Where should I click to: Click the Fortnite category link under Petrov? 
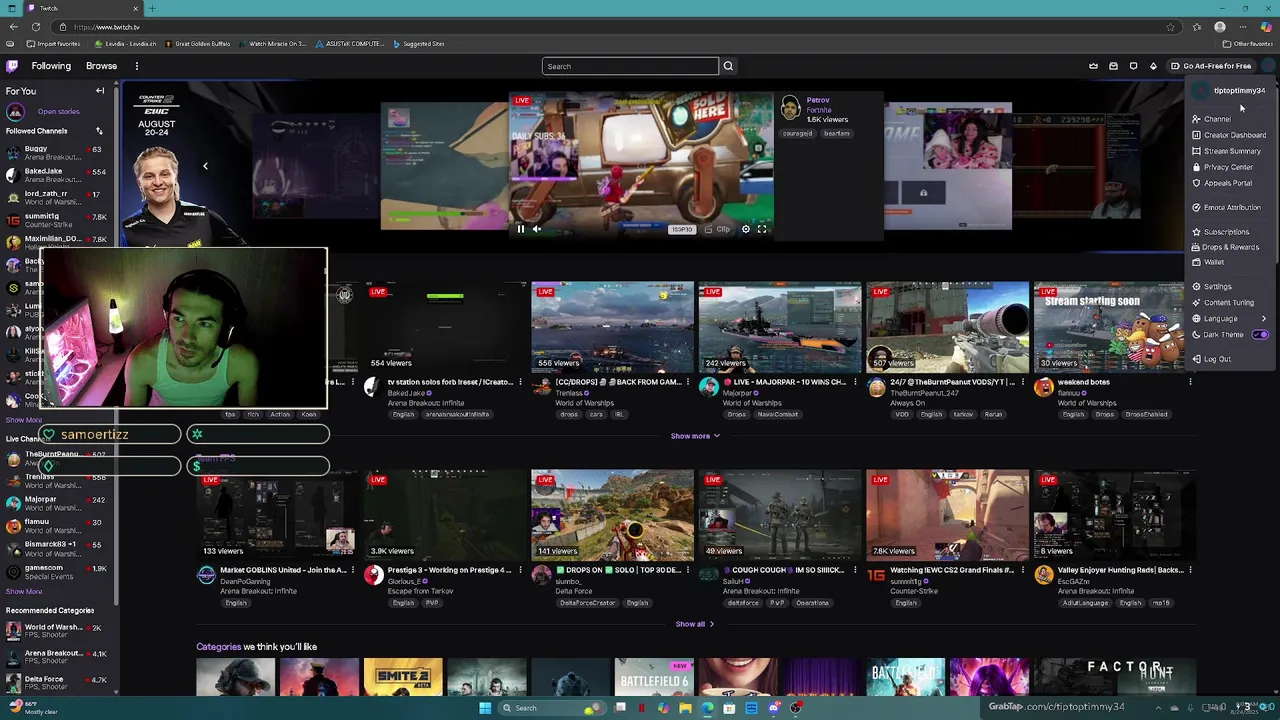[819, 110]
